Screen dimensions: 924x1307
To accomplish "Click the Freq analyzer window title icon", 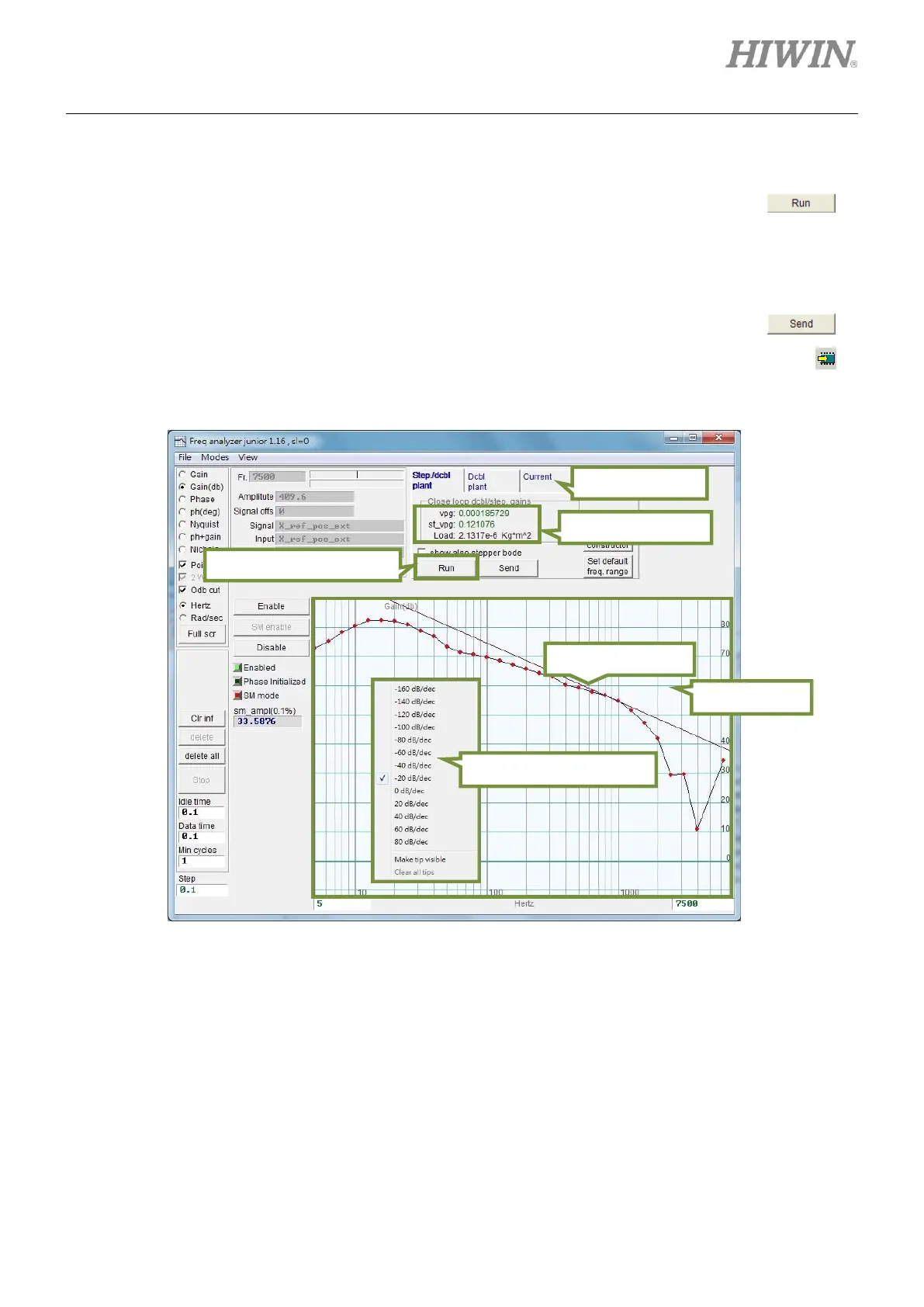I will pyautogui.click(x=180, y=441).
